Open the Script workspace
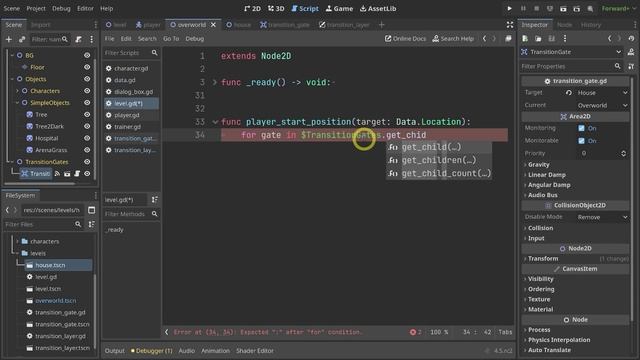 (305, 9)
